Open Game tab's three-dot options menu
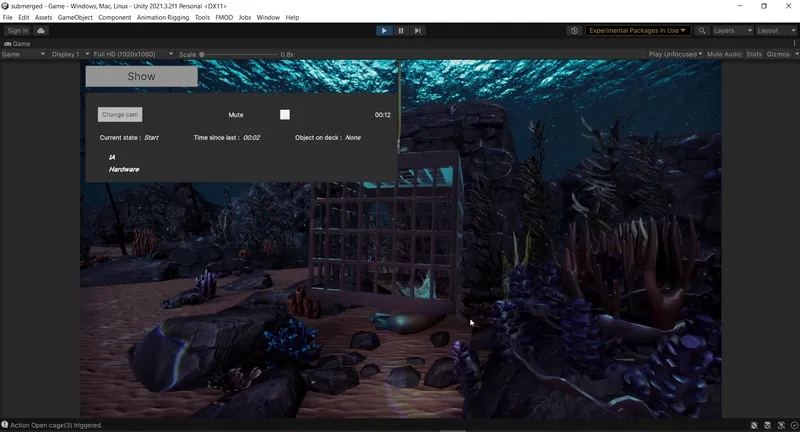The height and width of the screenshot is (432, 800). 794,44
